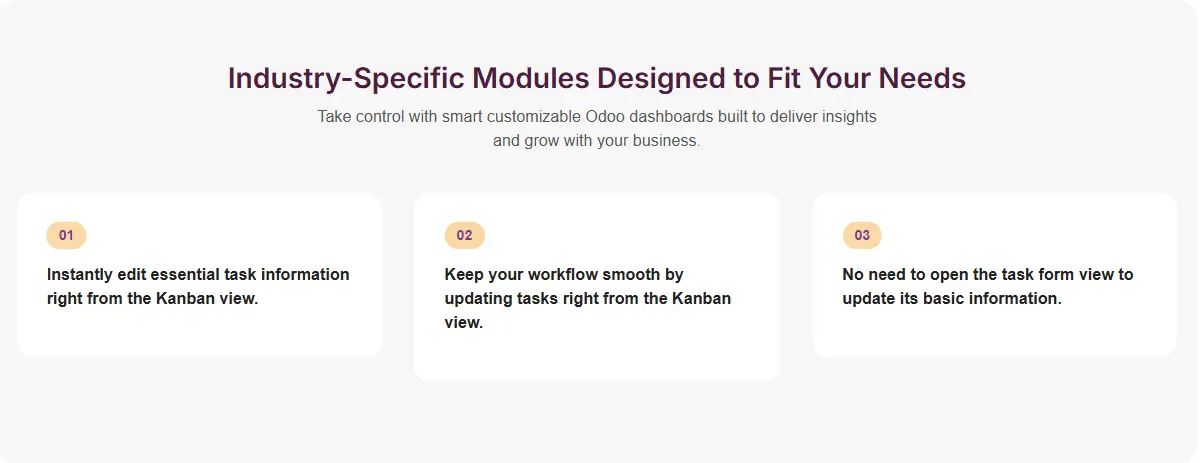Click the 02 number badge

click(464, 236)
